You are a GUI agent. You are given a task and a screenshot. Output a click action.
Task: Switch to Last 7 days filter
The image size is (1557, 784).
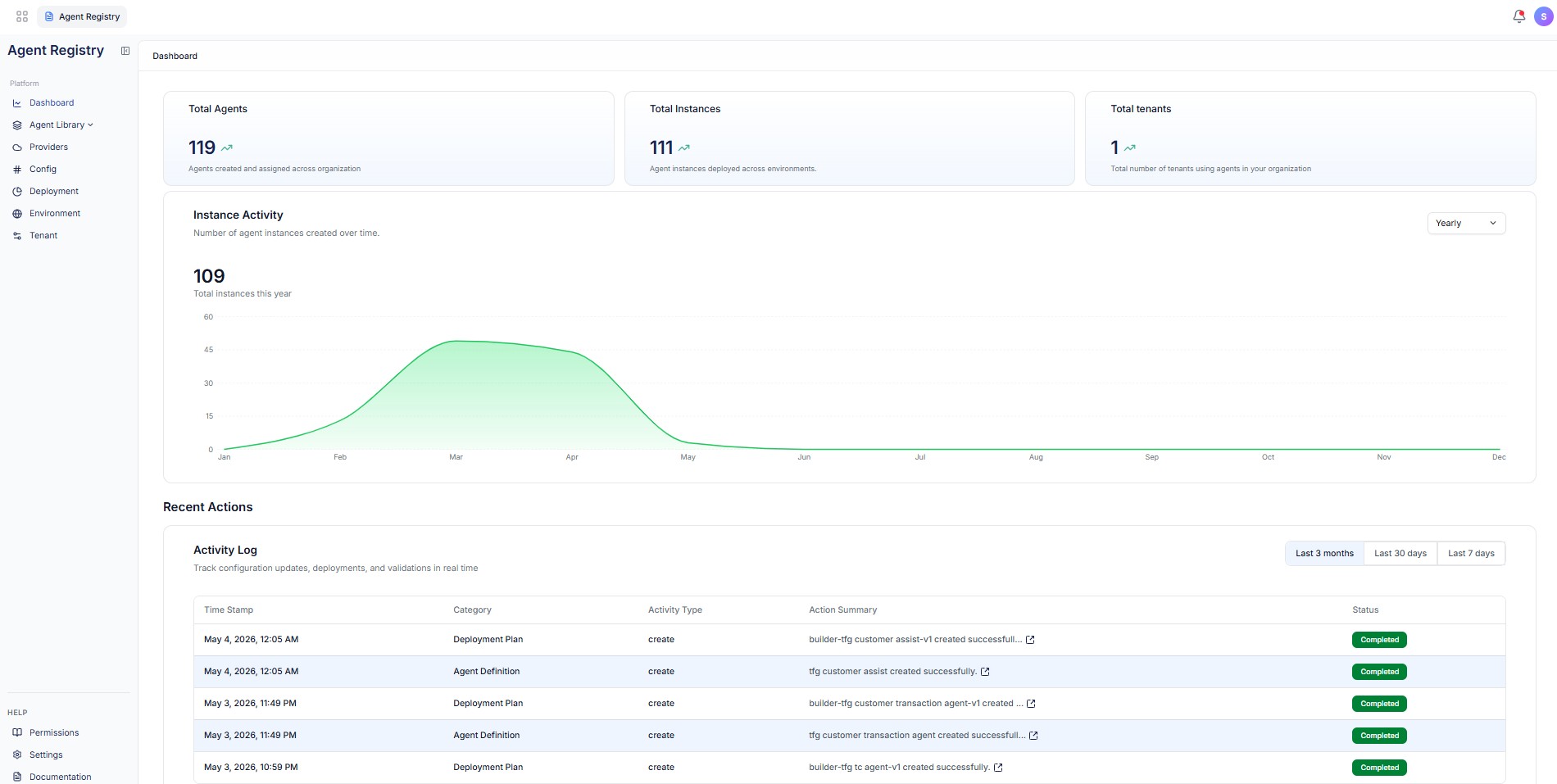[x=1471, y=554]
